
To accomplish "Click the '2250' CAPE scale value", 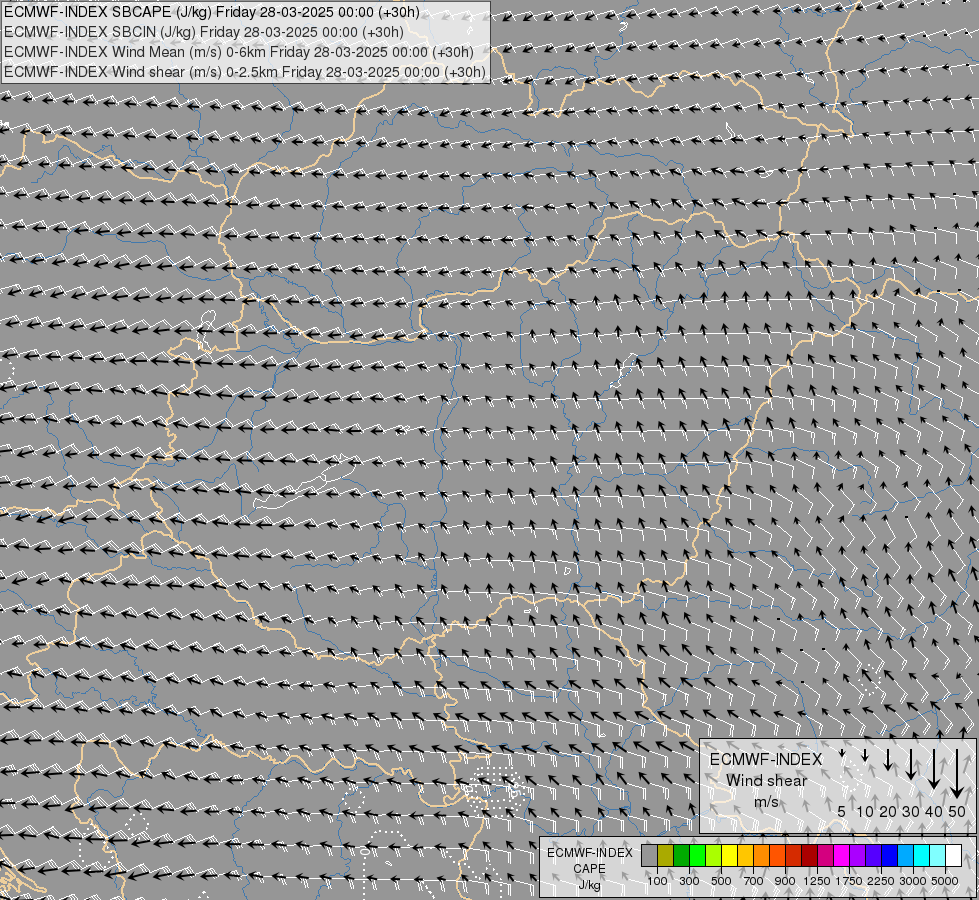I will pos(881,881).
